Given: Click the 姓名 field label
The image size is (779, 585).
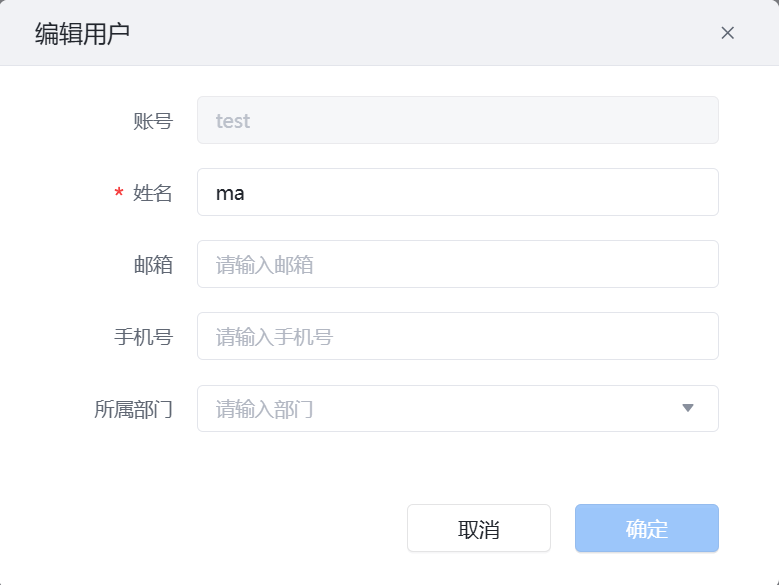Looking at the screenshot, I should click(x=153, y=193).
